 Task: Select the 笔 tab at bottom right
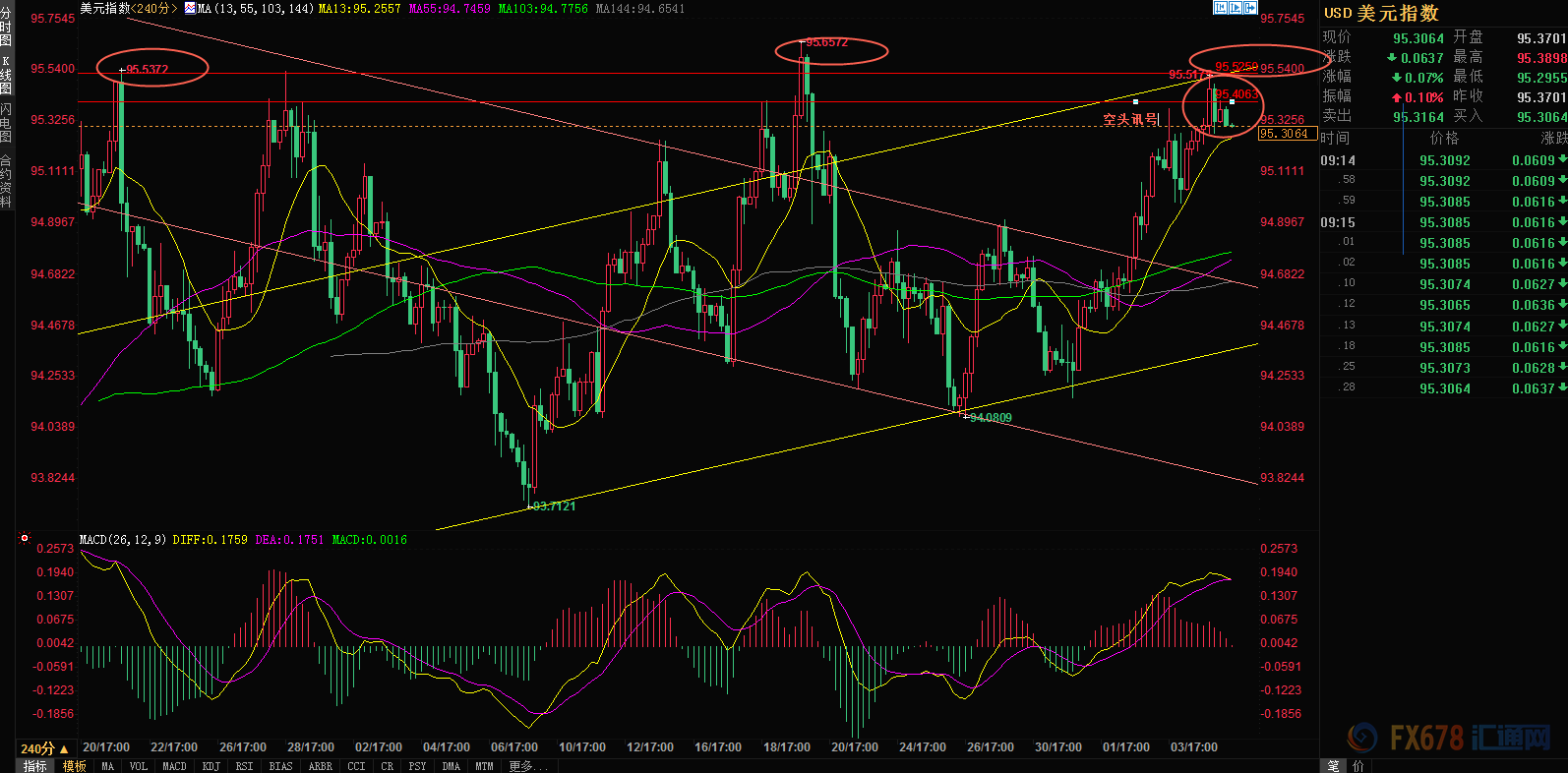(1333, 766)
